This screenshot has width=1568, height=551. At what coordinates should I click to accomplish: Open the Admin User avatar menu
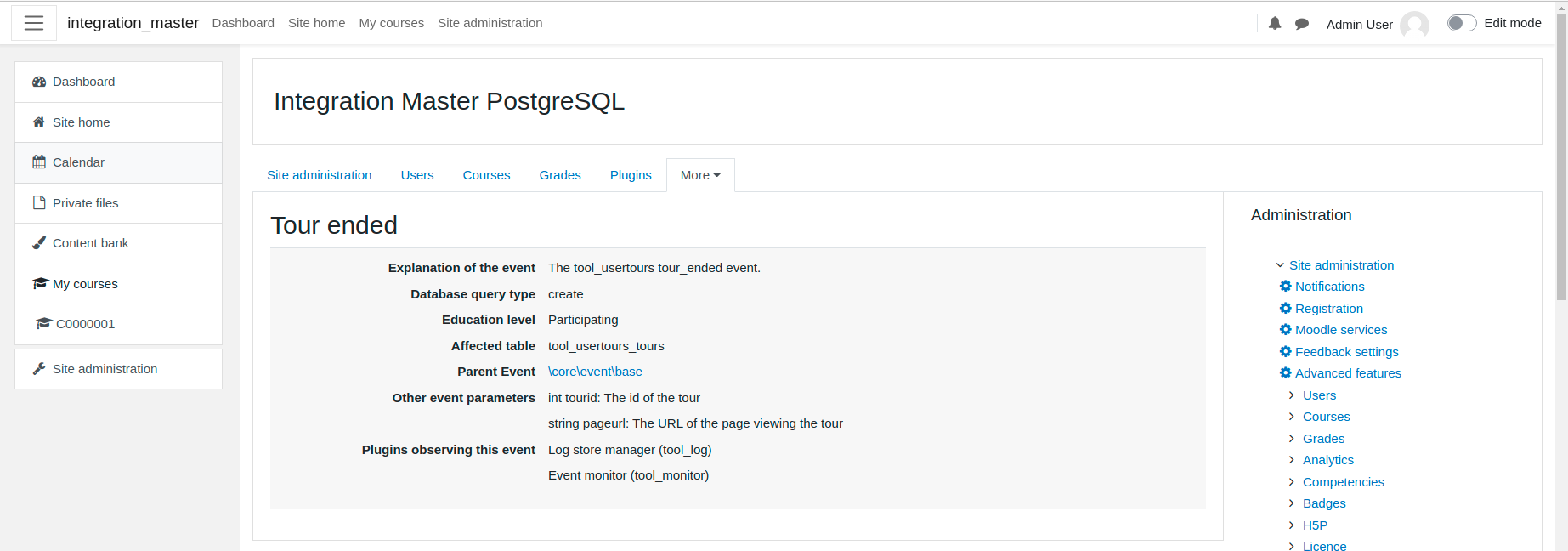pos(1414,24)
